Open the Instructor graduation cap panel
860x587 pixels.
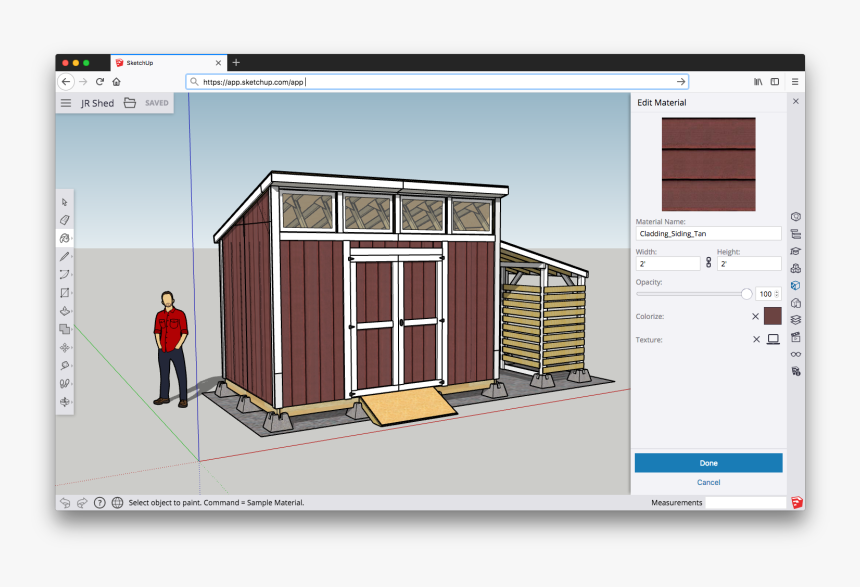796,251
